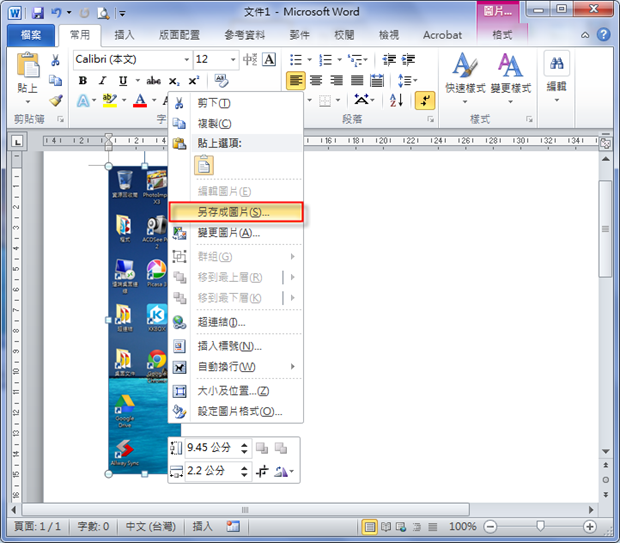Click the Keep Source Formatting paste option icon

click(x=204, y=165)
